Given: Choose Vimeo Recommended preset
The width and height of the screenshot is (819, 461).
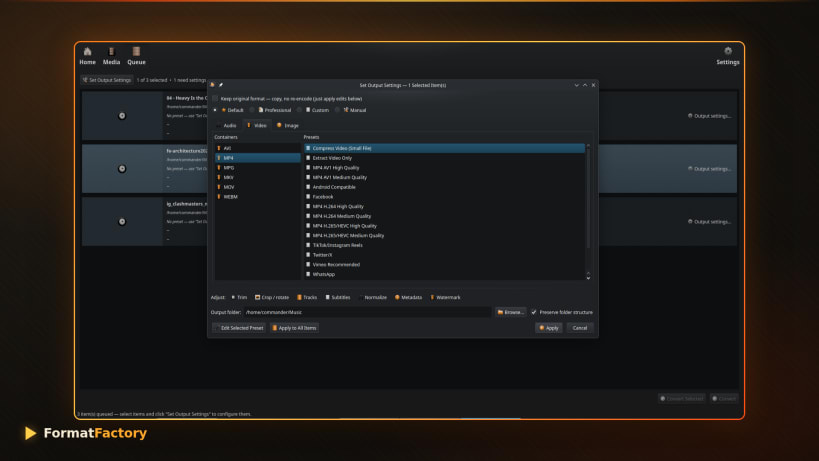Looking at the screenshot, I should [x=444, y=265].
